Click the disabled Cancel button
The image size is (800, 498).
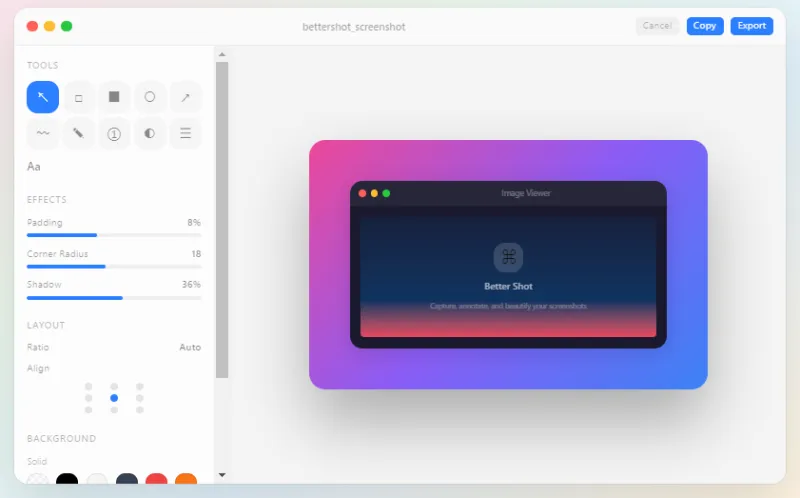click(x=657, y=26)
